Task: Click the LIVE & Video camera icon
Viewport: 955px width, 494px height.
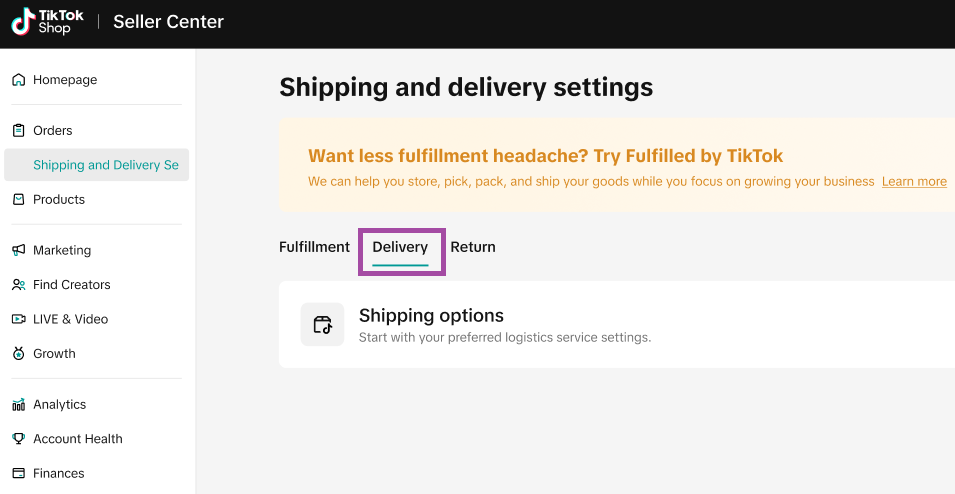Action: (x=18, y=320)
